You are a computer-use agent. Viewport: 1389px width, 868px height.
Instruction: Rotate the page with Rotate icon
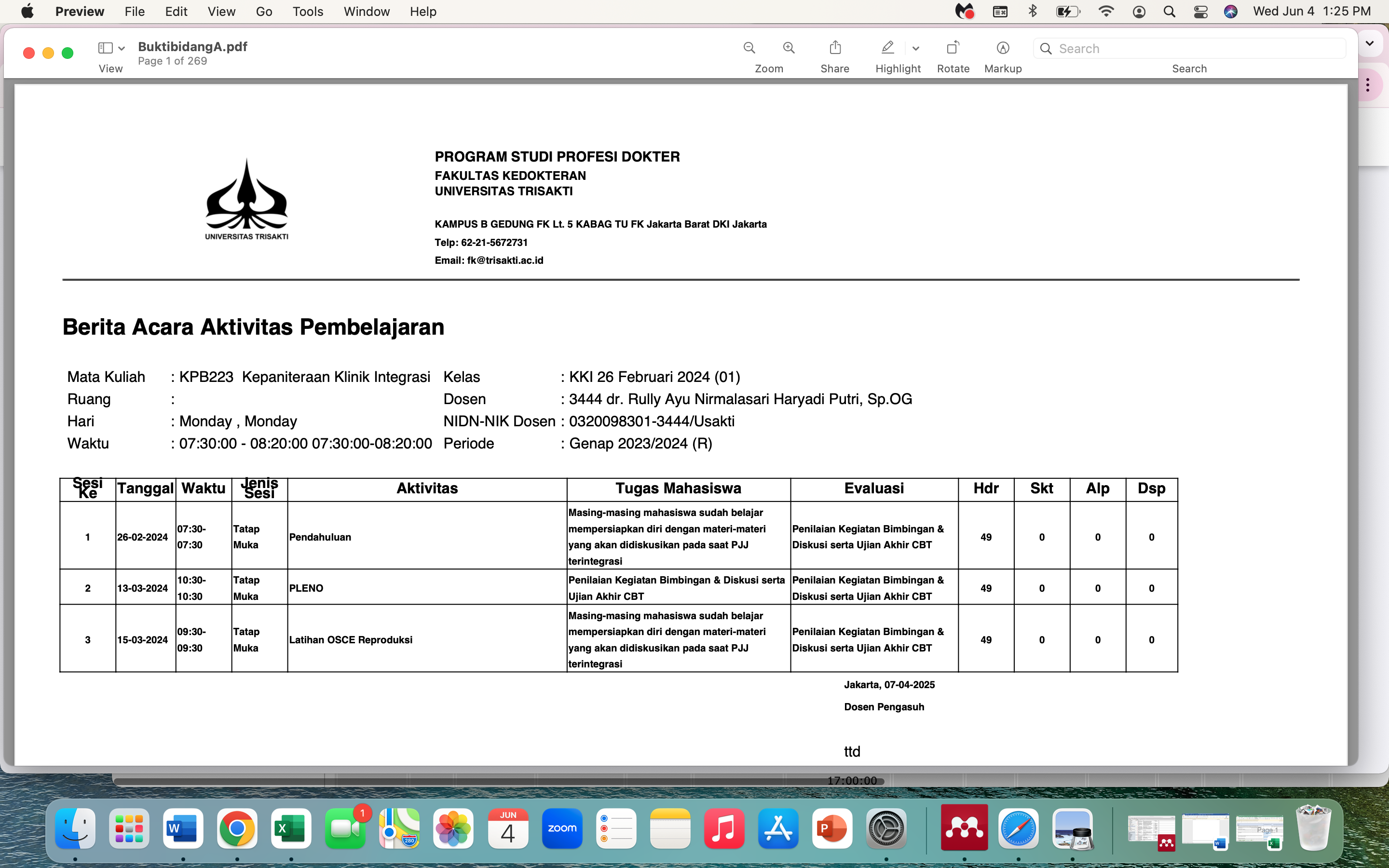pos(953,48)
